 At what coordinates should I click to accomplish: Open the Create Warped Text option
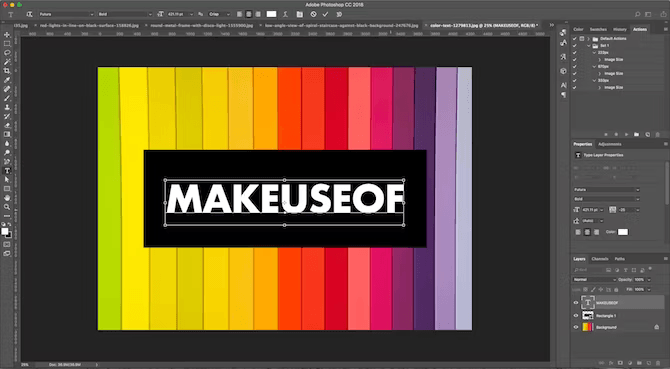point(285,14)
